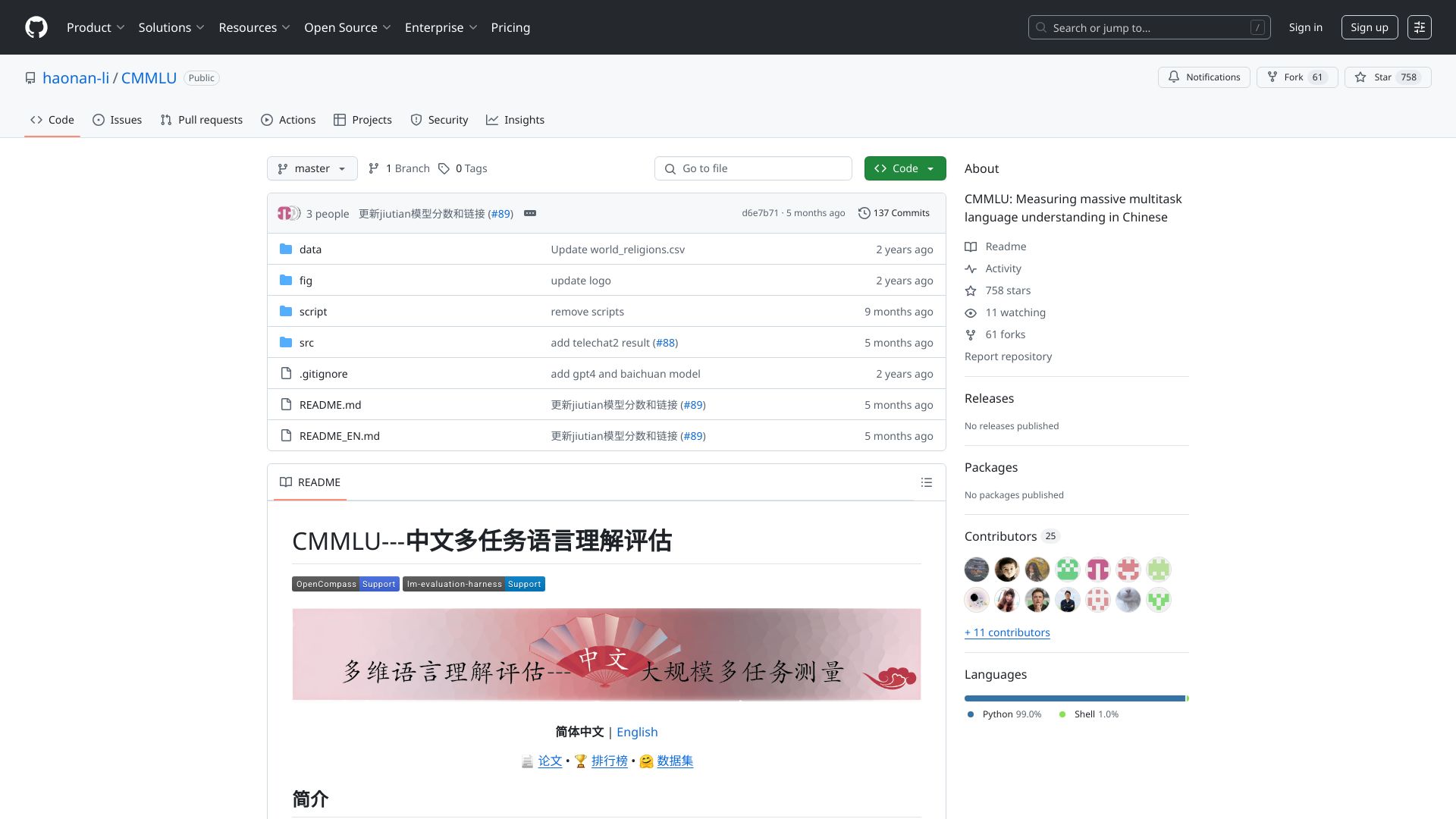Screen dimensions: 1456x819
Task: Open the commit history clock icon
Action: [864, 213]
